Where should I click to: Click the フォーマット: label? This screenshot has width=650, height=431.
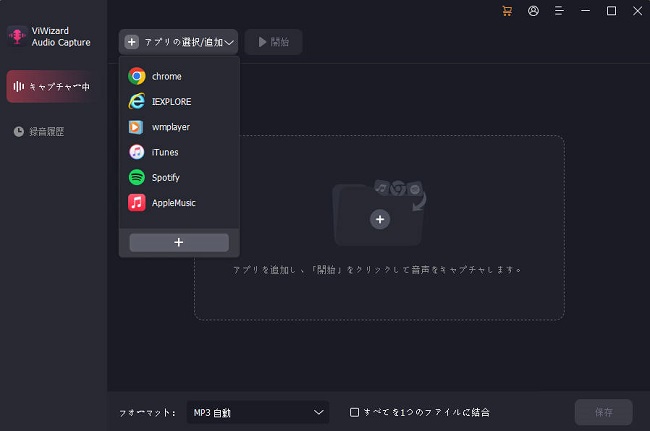[147, 413]
